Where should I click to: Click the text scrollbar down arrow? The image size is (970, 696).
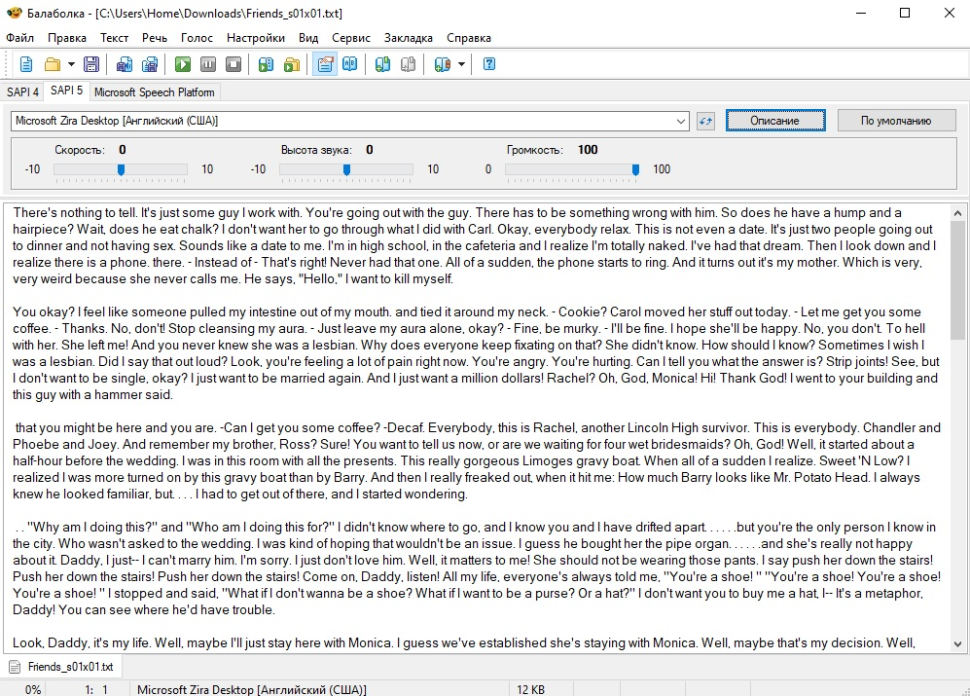coord(958,643)
